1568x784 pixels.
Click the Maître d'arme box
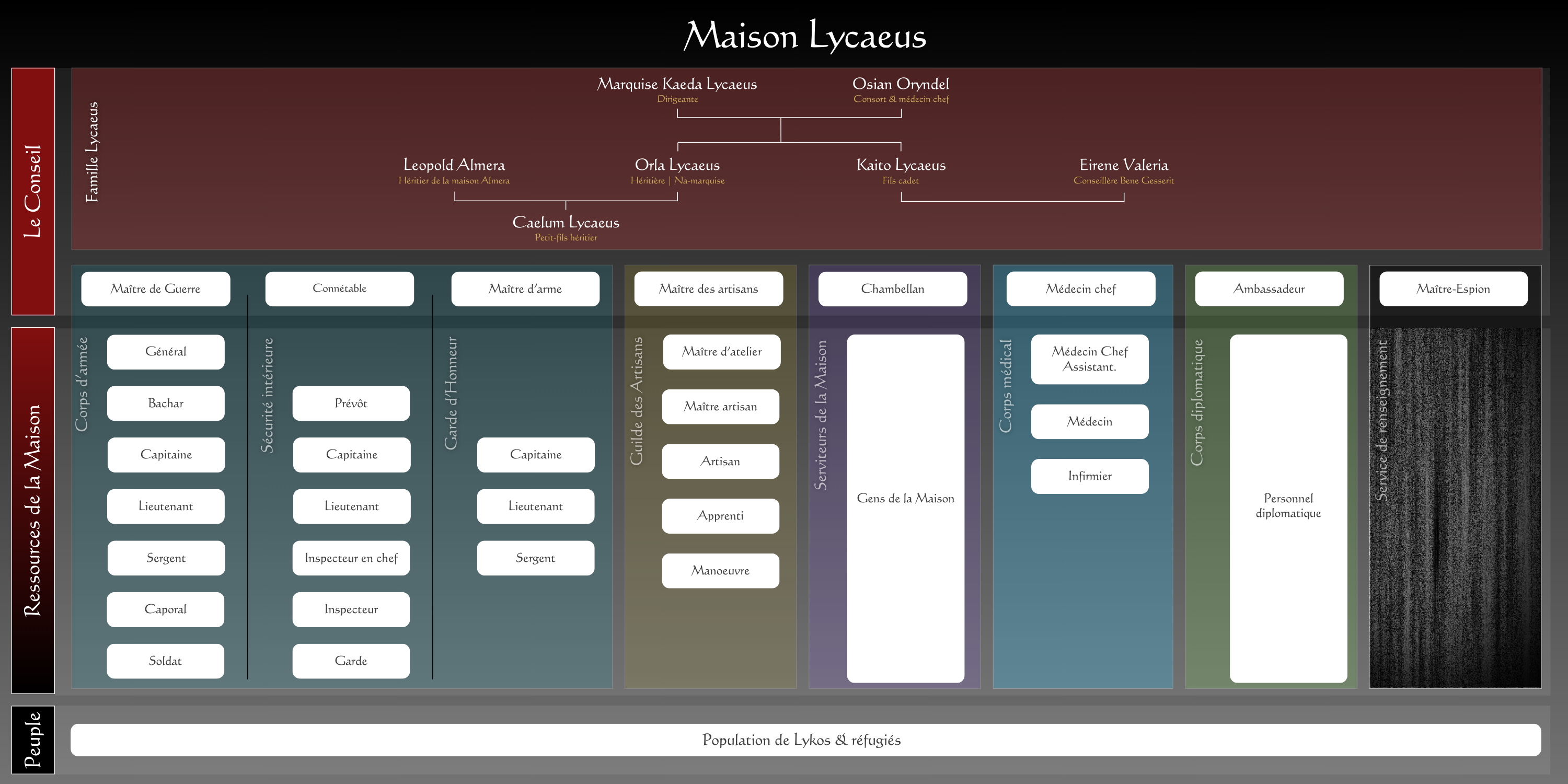coord(525,289)
